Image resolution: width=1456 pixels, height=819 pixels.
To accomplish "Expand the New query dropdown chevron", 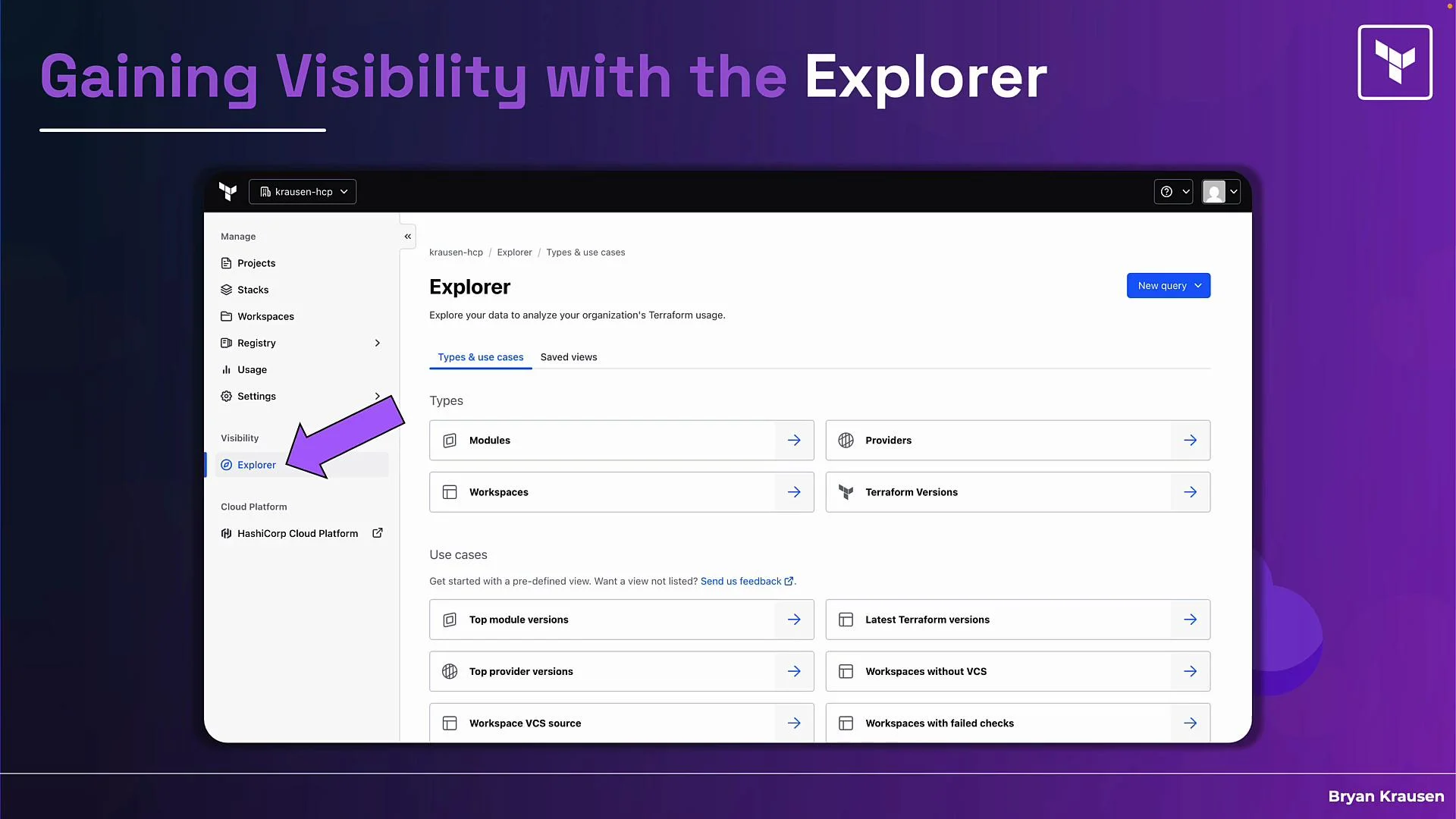I will 1198,286.
